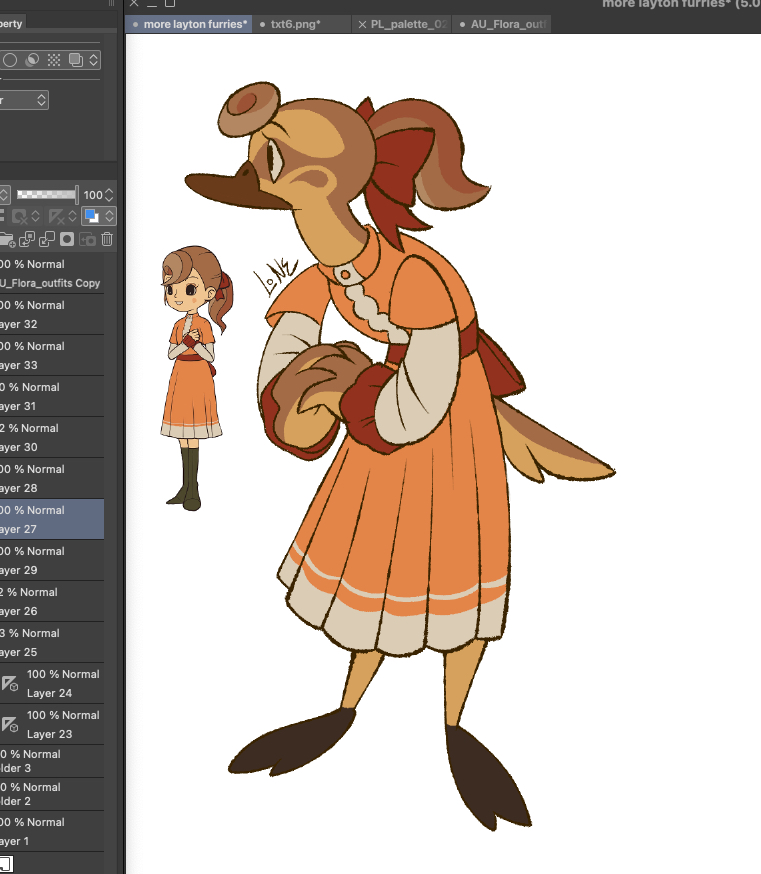Screen dimensions: 761x874
Task: Click the transfer to lower layer icon
Action: click(x=28, y=239)
